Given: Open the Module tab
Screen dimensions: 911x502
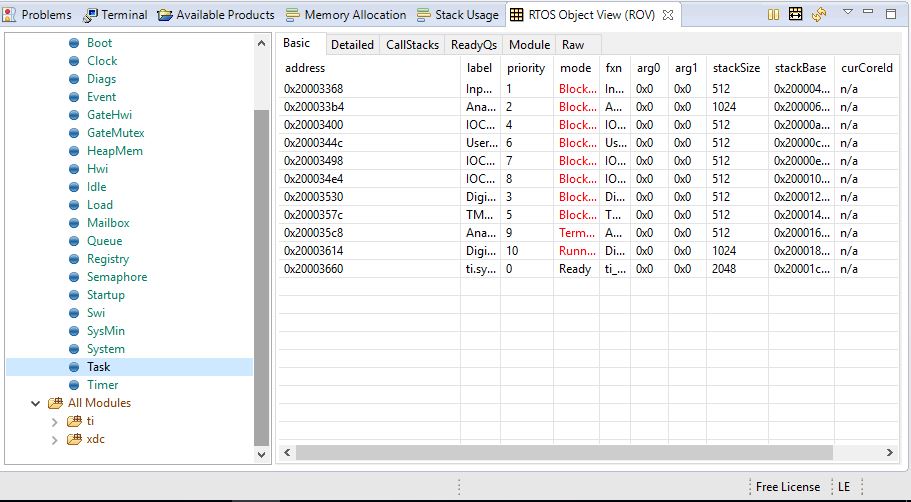Looking at the screenshot, I should tap(529, 45).
